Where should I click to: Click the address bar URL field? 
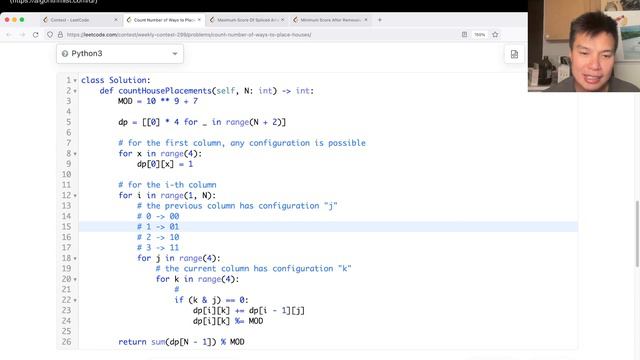pyautogui.click(x=261, y=35)
